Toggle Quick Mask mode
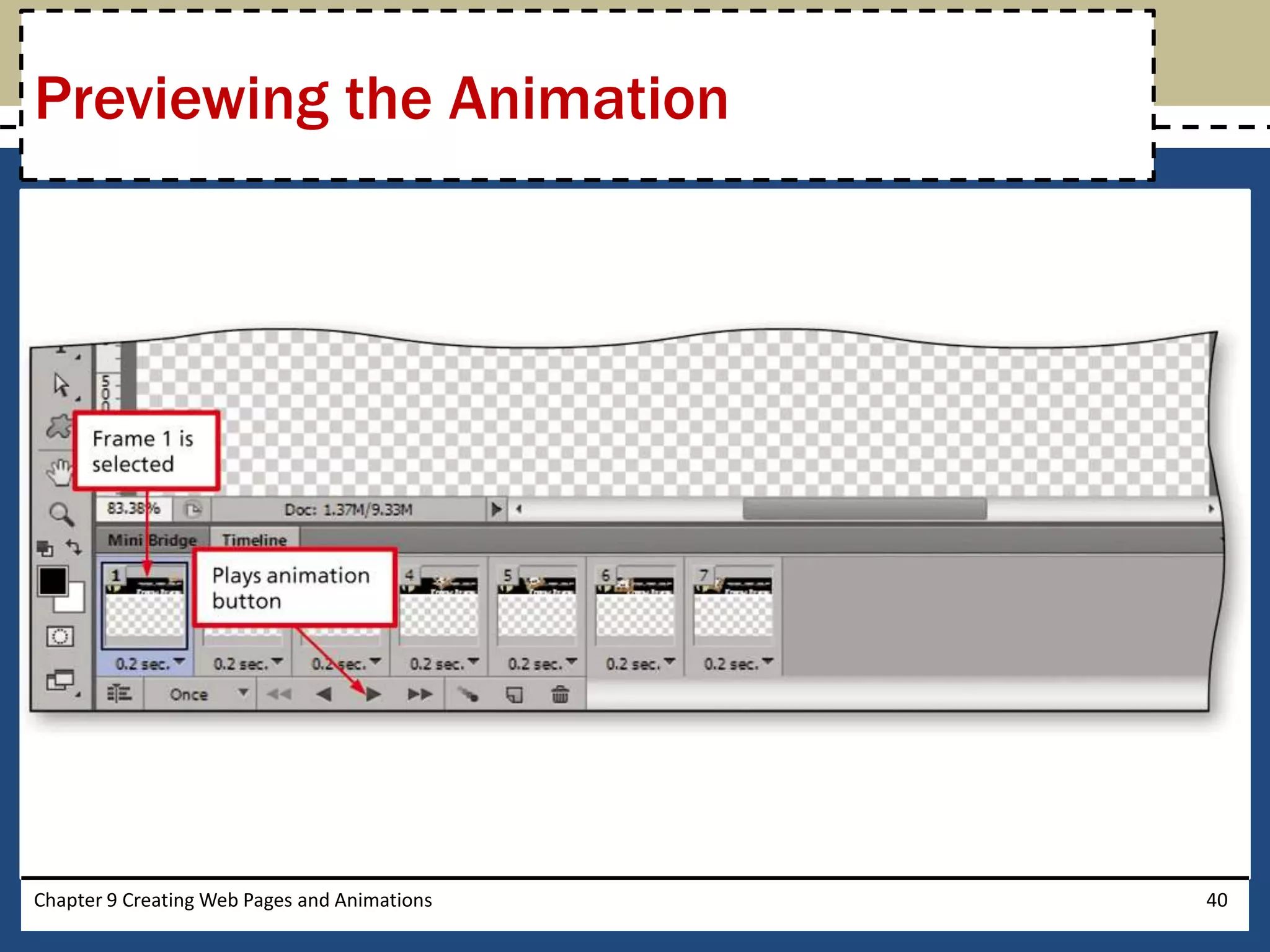This screenshot has height=952, width=1270. 60,637
